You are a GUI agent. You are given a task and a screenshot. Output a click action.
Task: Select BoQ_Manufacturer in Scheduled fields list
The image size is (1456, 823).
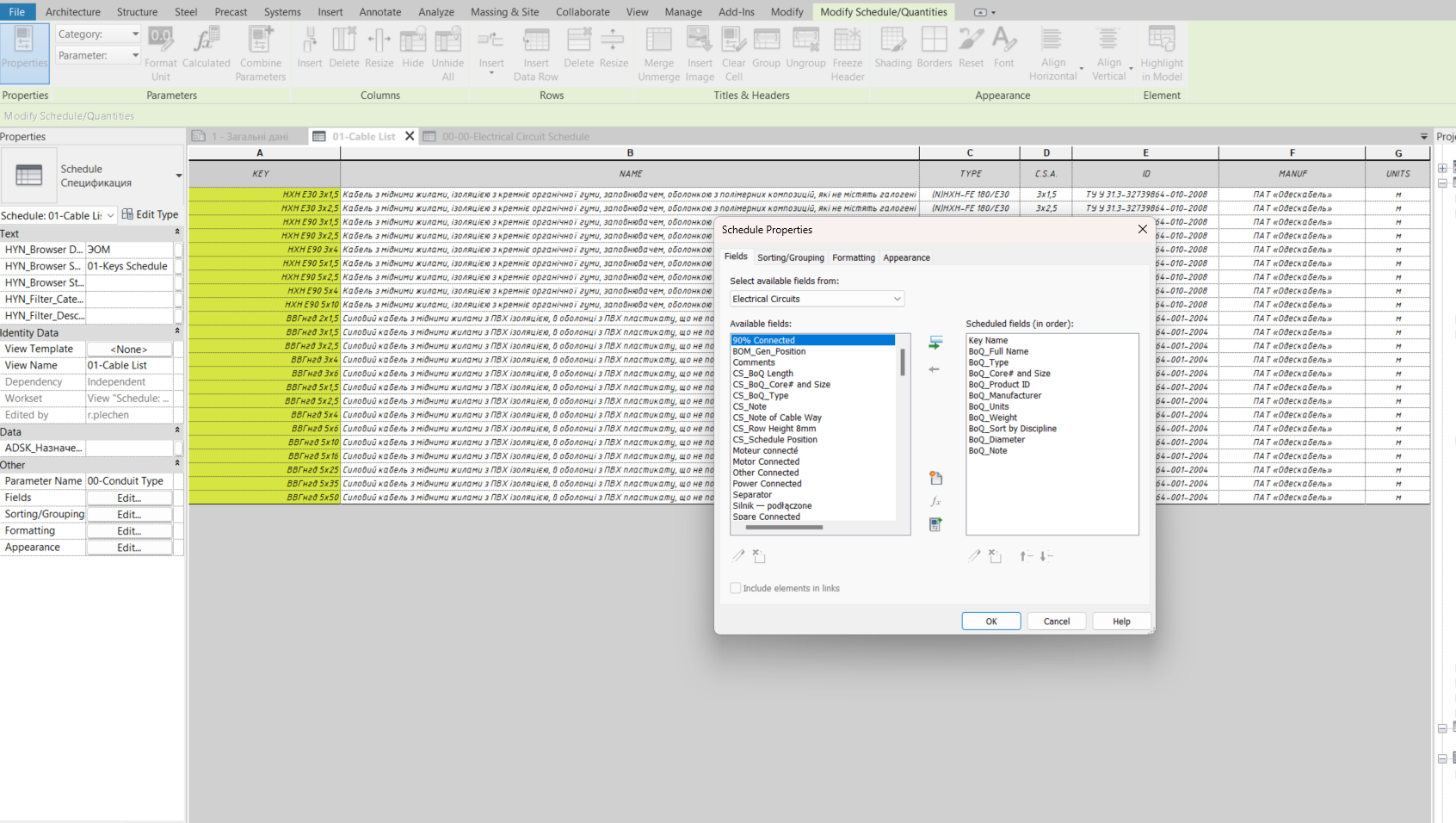(1004, 396)
